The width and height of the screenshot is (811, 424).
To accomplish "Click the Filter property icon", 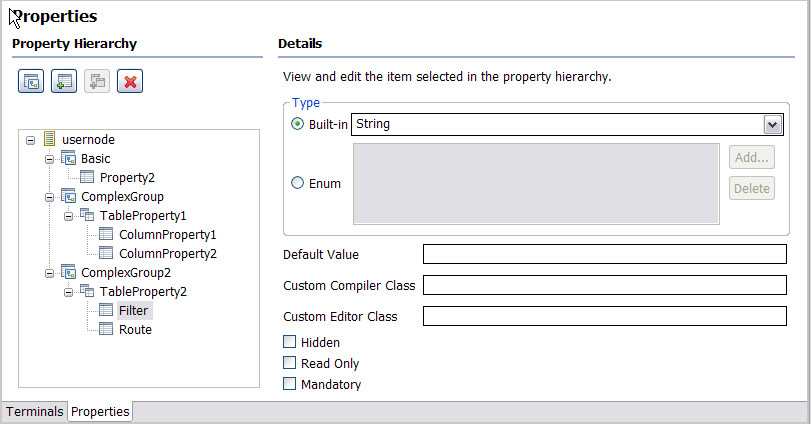I will (x=106, y=310).
